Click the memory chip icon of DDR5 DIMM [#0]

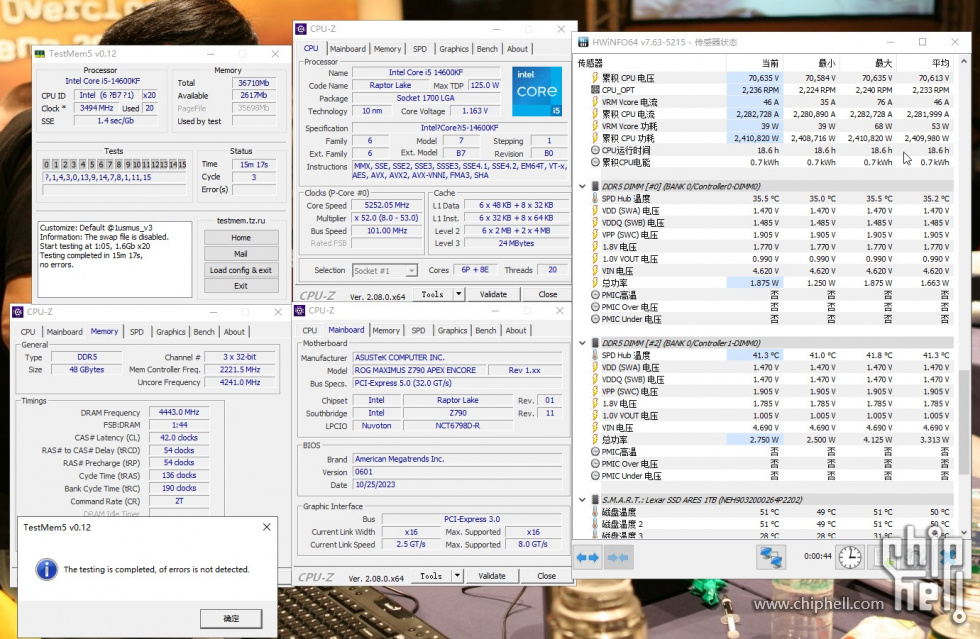pos(595,186)
